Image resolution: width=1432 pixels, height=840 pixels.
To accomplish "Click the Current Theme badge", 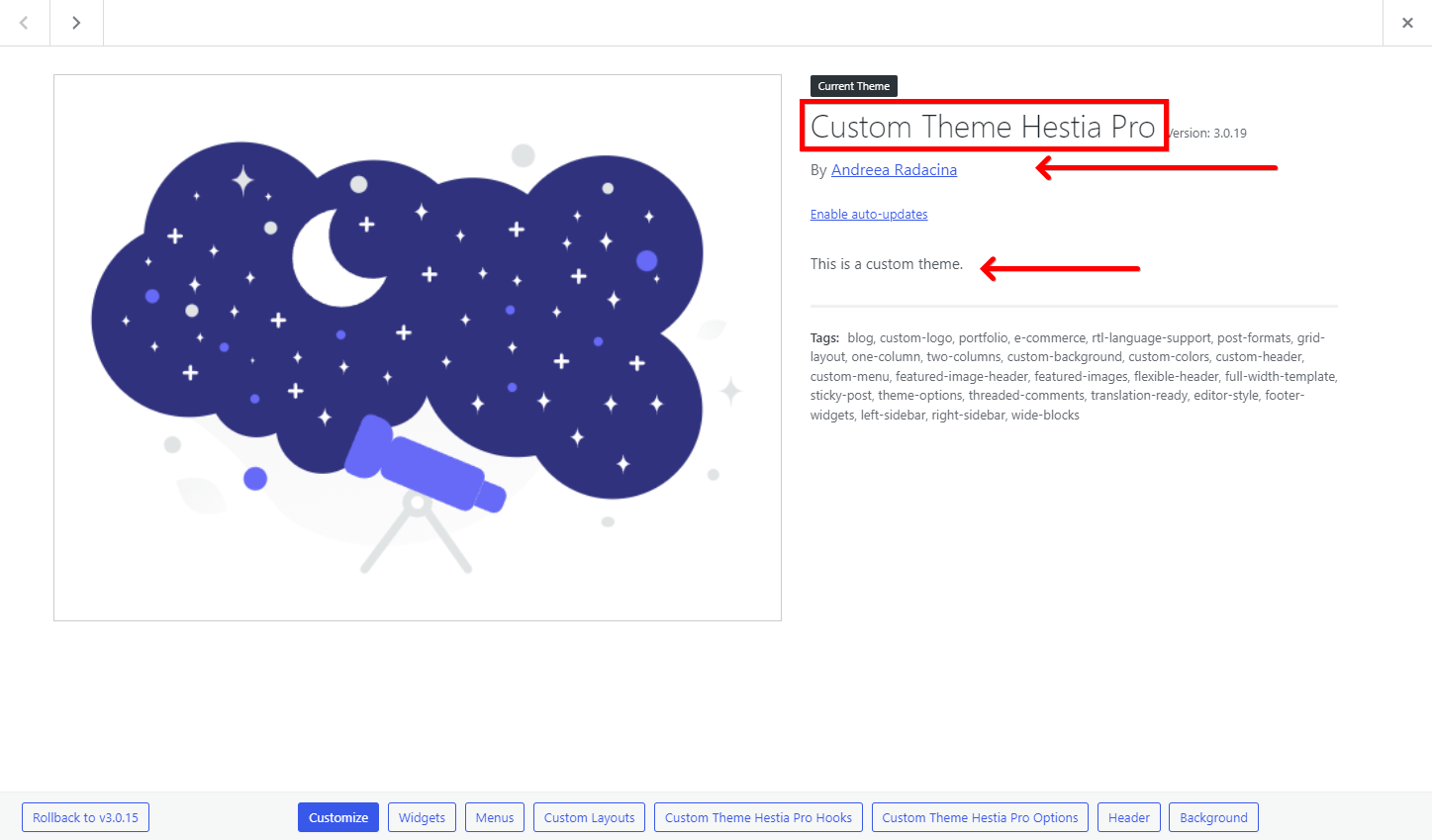I will tap(854, 86).
